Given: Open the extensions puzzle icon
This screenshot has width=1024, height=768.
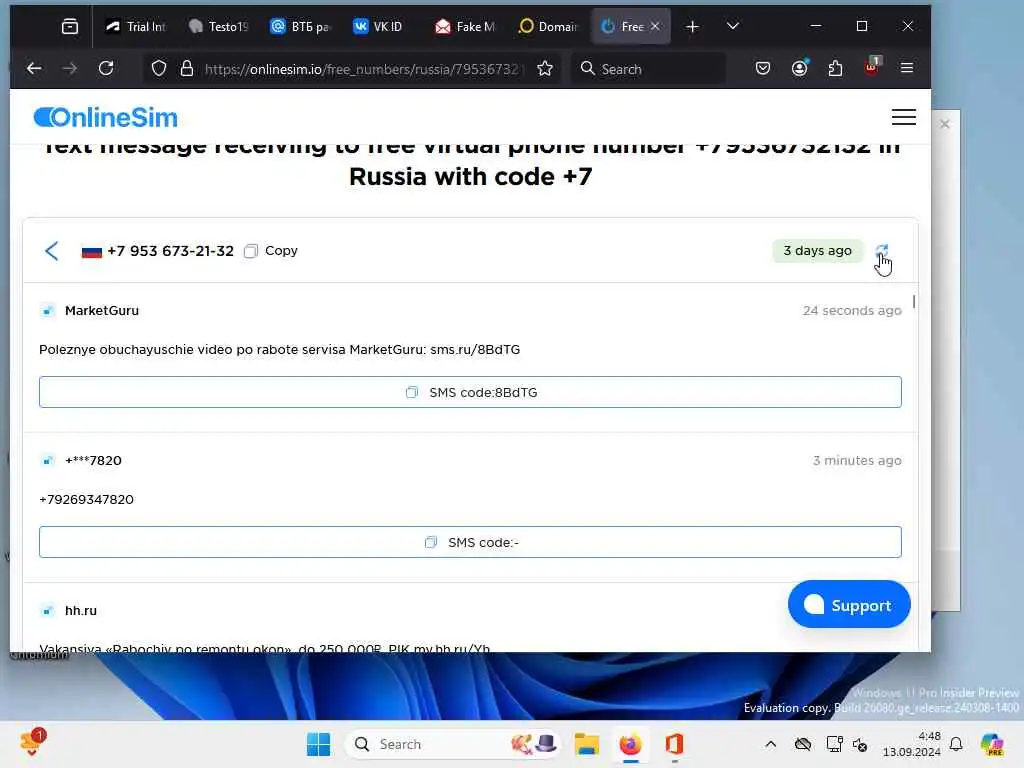Looking at the screenshot, I should click(x=835, y=69).
